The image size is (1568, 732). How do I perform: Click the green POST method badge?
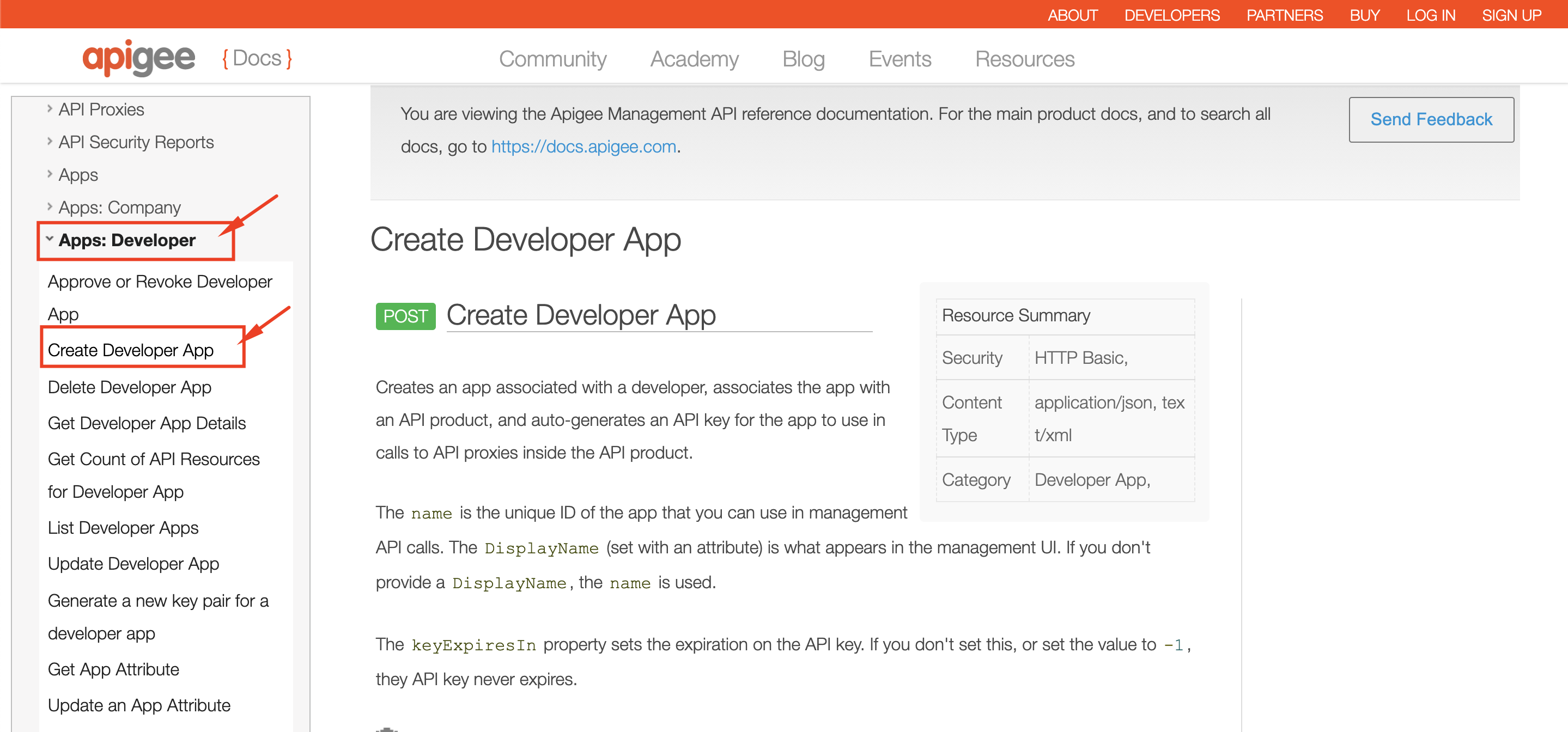[405, 316]
